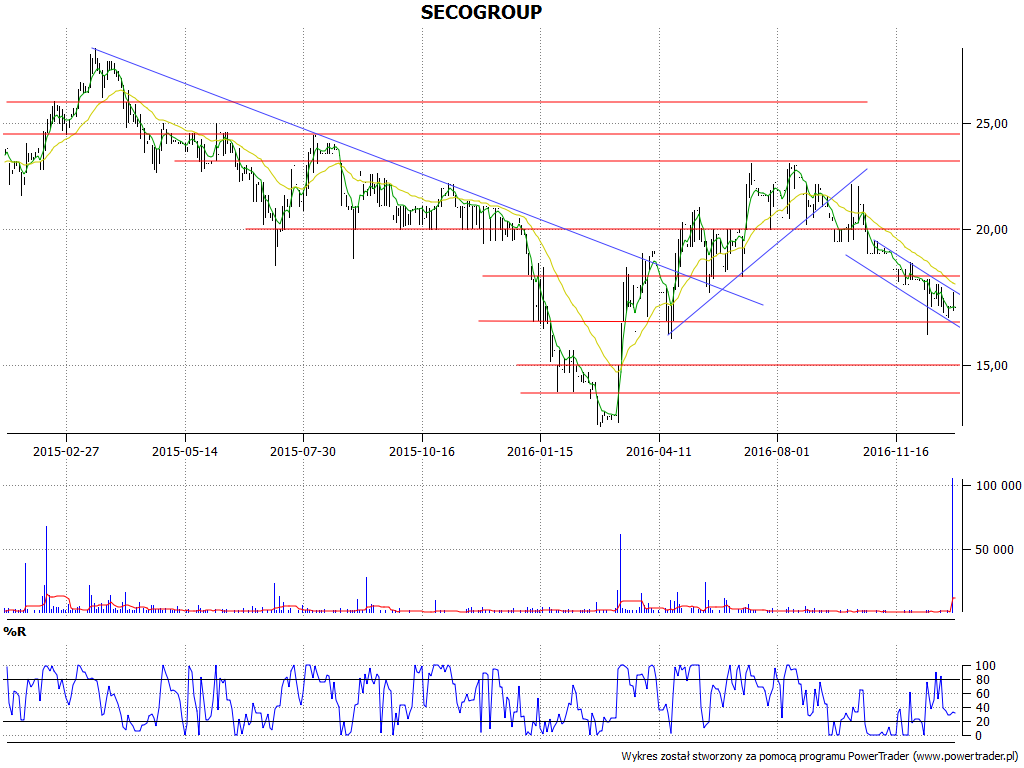Click the 80 level on %R scale
Viewport: 1024px width, 768px height.
coord(984,680)
